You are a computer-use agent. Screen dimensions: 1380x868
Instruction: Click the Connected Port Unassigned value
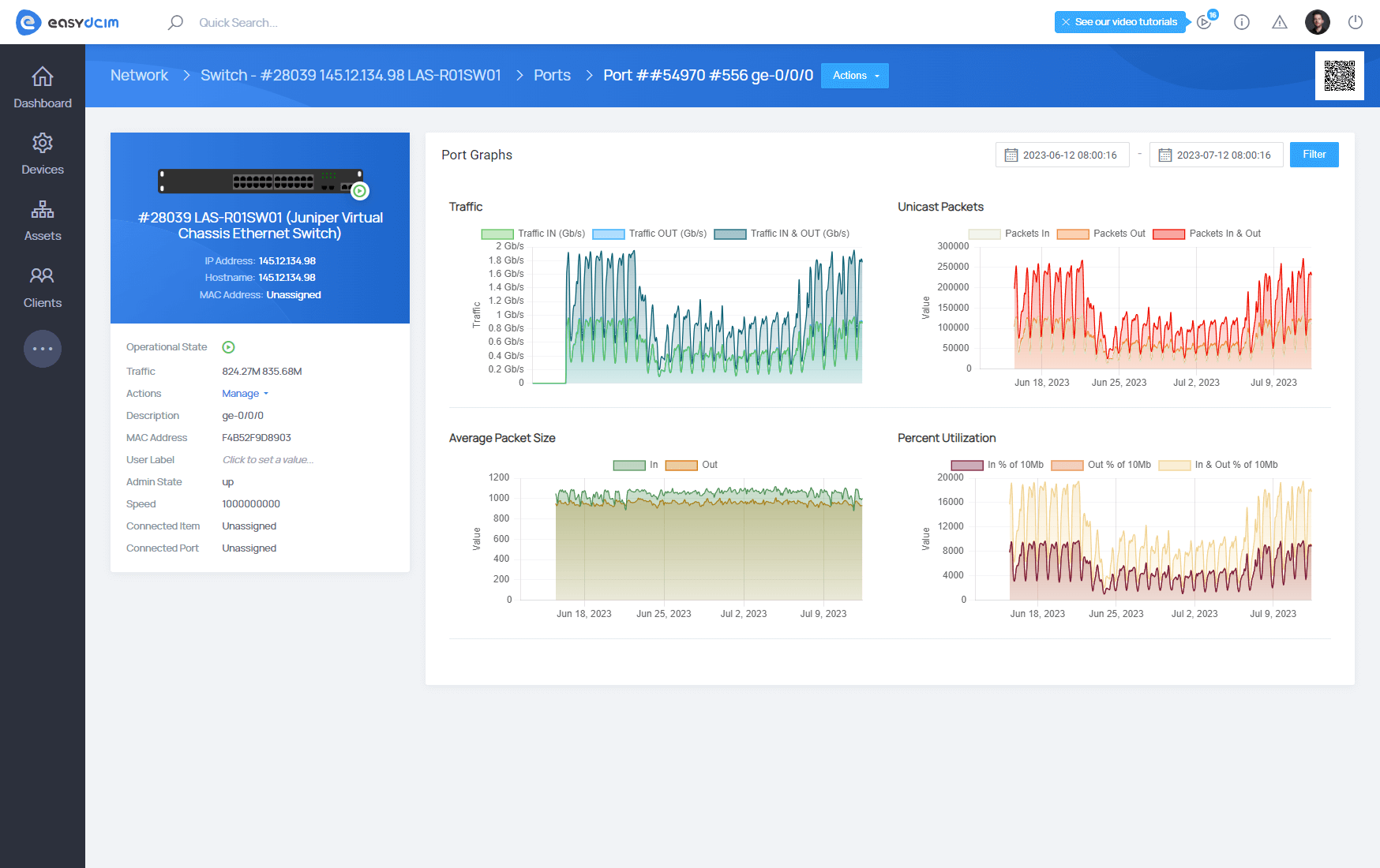coord(249,548)
